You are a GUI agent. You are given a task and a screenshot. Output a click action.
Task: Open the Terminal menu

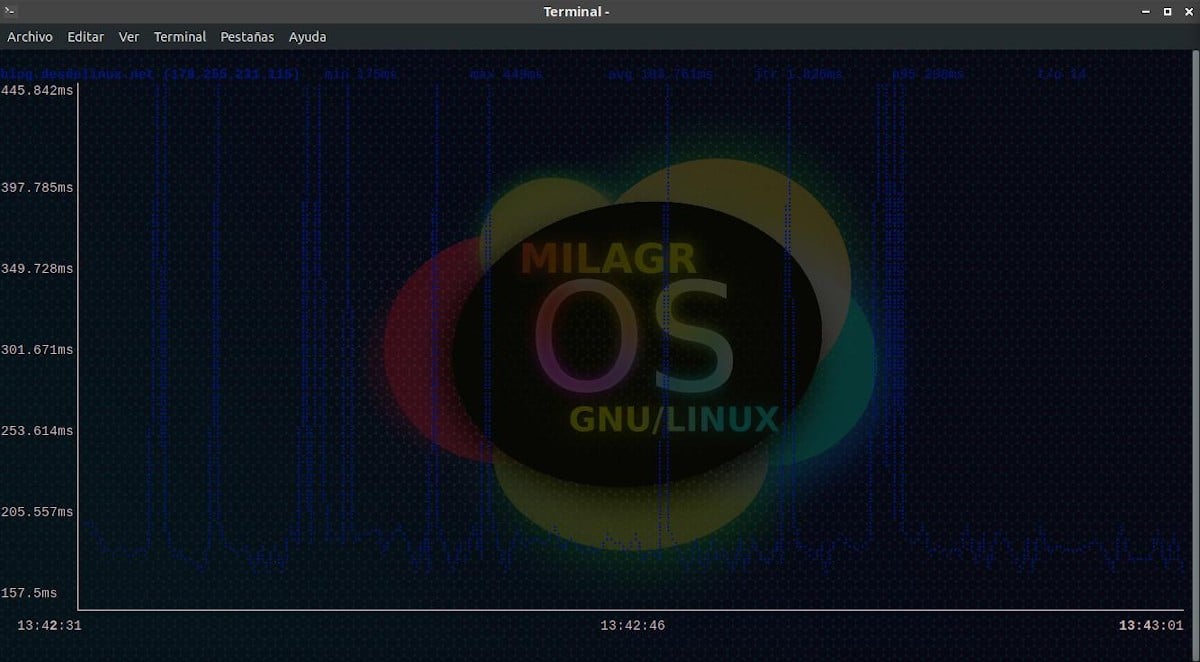[x=180, y=36]
